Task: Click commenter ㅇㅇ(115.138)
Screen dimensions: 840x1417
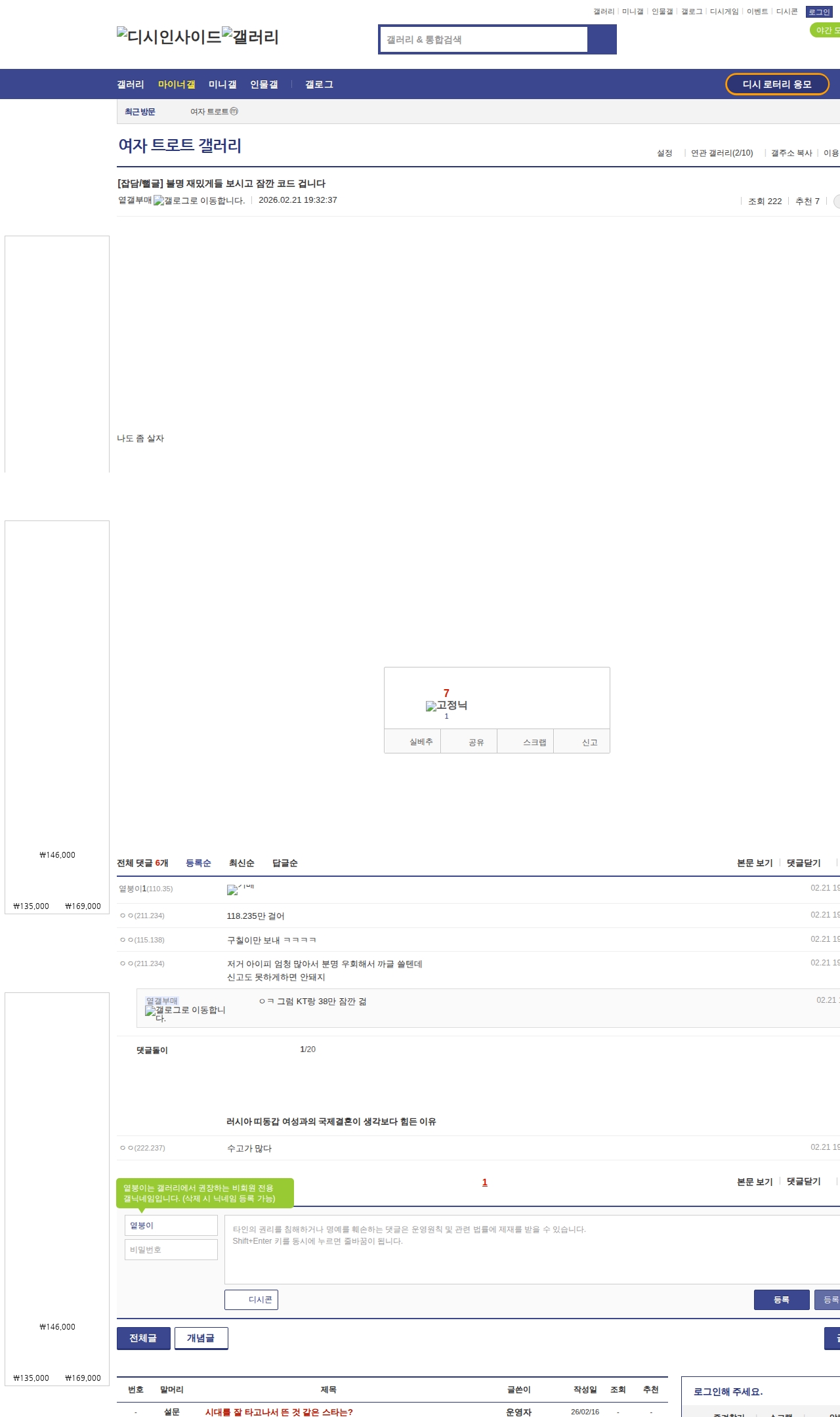Action: [x=142, y=940]
